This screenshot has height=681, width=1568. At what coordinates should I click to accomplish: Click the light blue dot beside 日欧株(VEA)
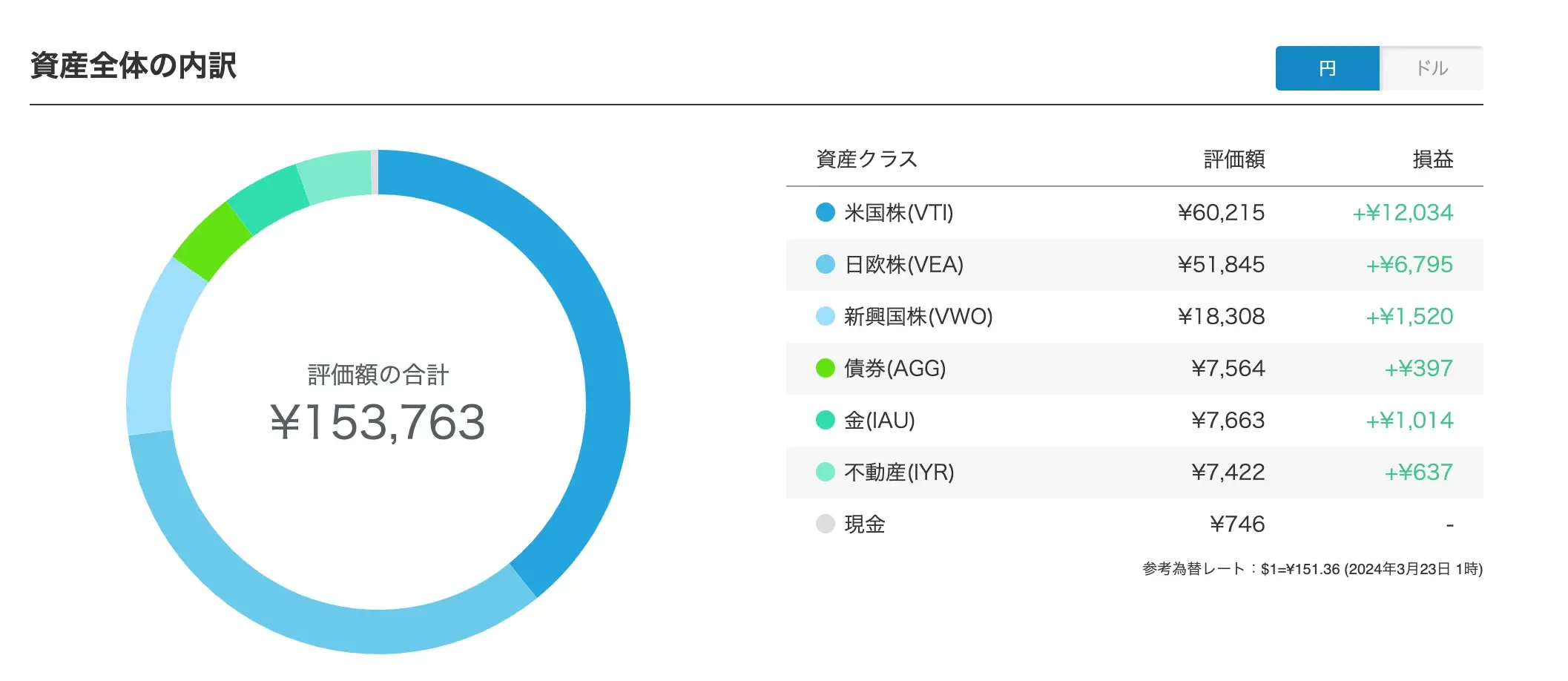pos(826,265)
